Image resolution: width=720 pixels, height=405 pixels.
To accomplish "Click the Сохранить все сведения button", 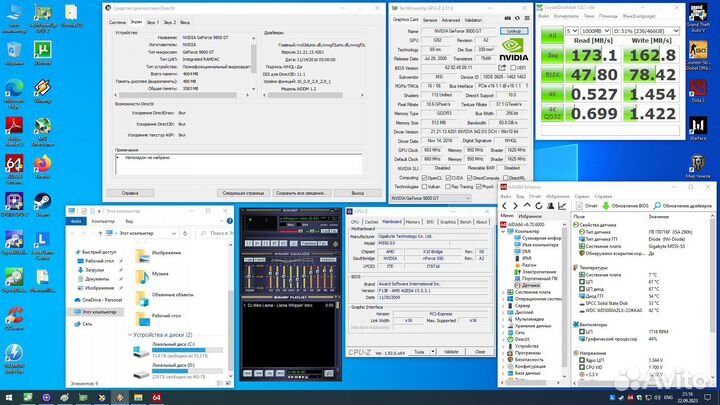I will [x=301, y=193].
